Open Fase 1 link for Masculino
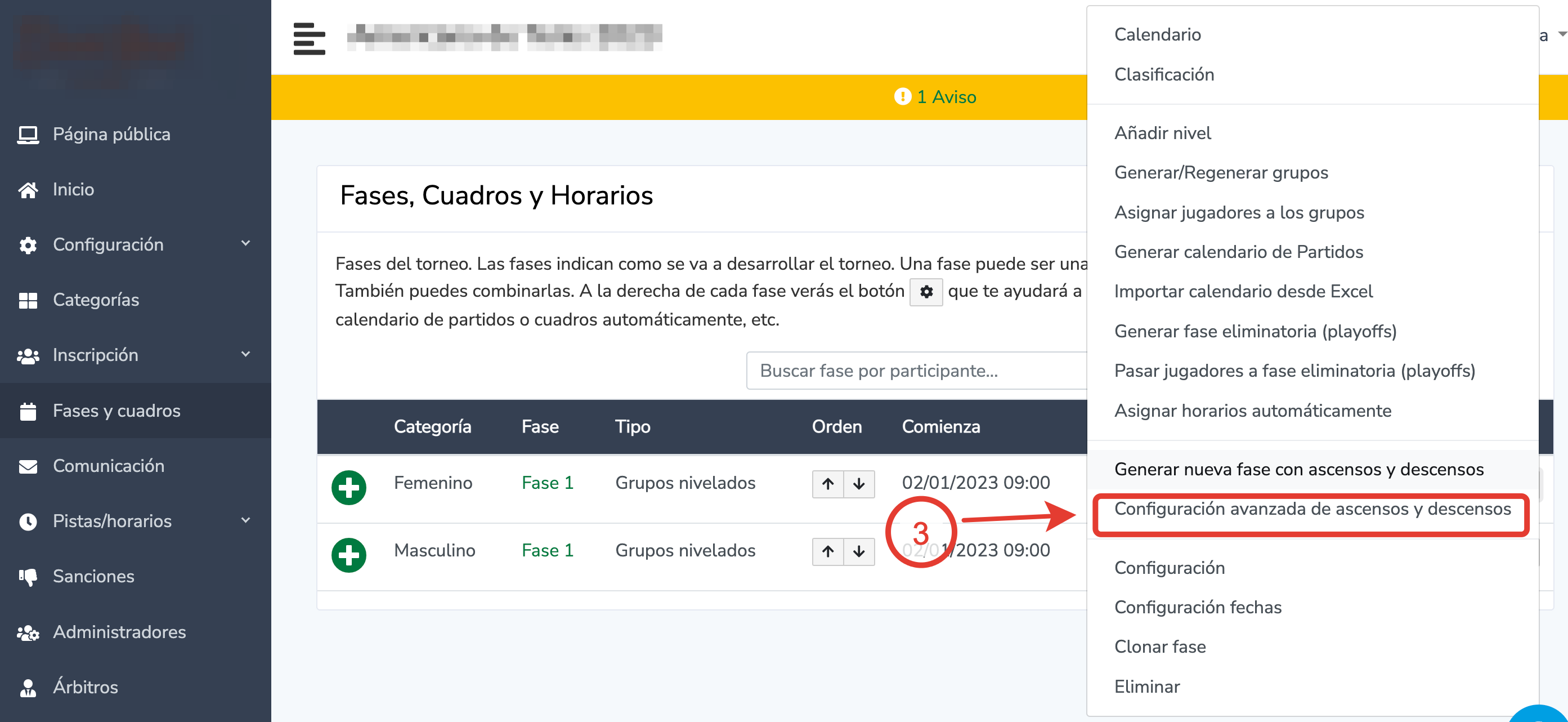 click(547, 551)
